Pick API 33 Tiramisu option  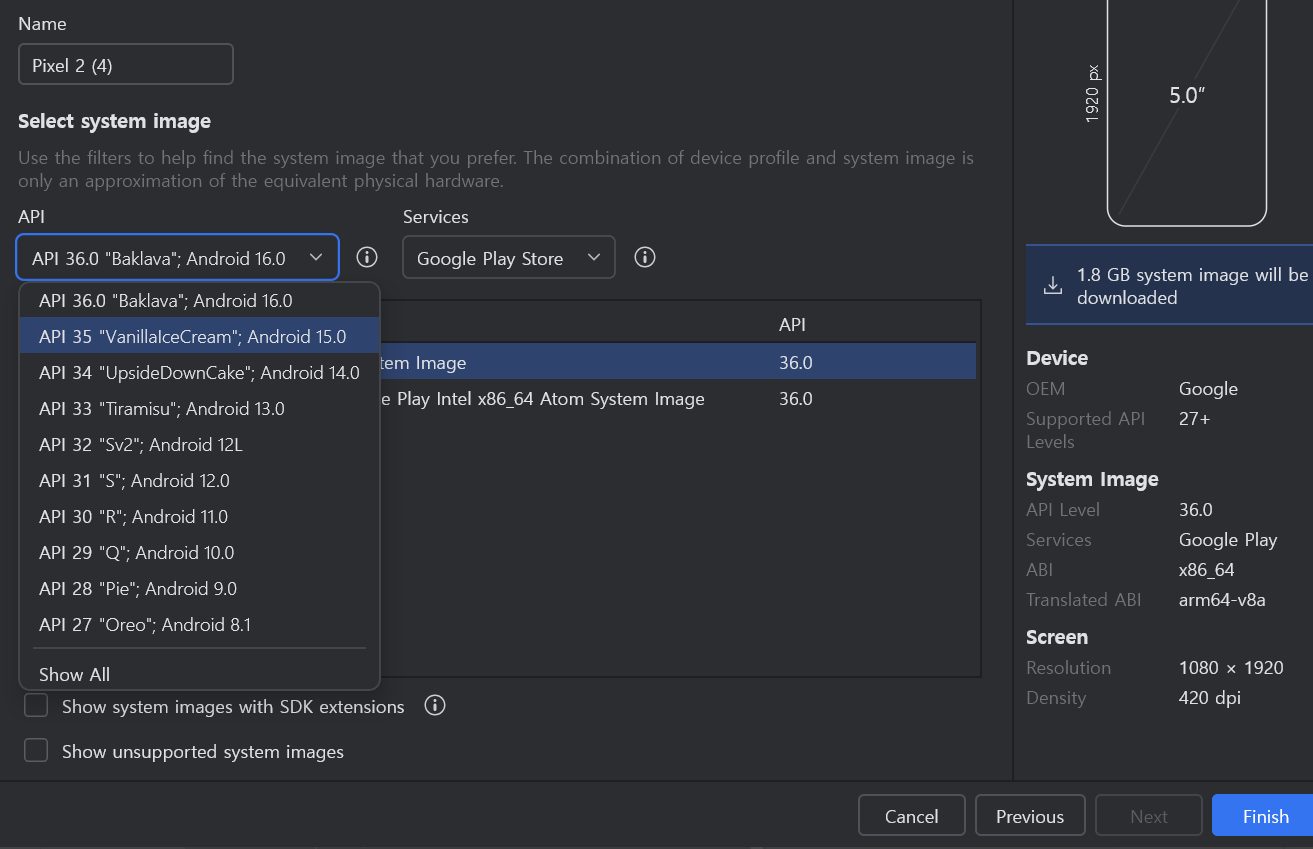click(161, 409)
